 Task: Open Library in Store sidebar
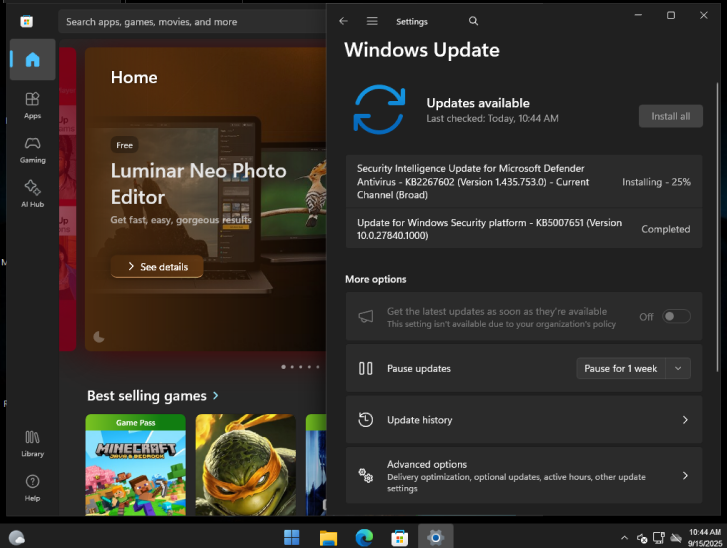pos(32,444)
